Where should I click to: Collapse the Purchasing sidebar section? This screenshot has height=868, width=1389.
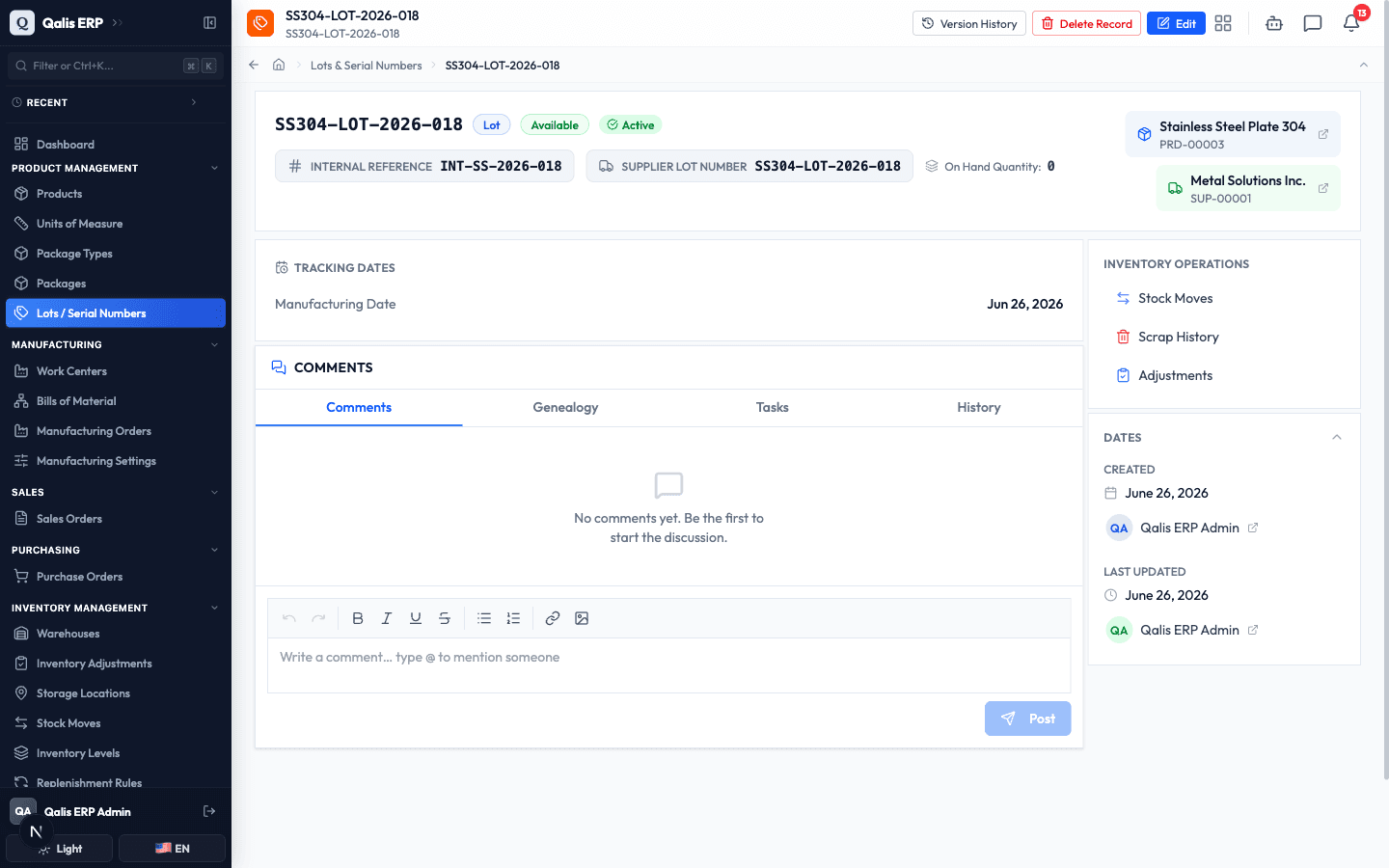214,550
